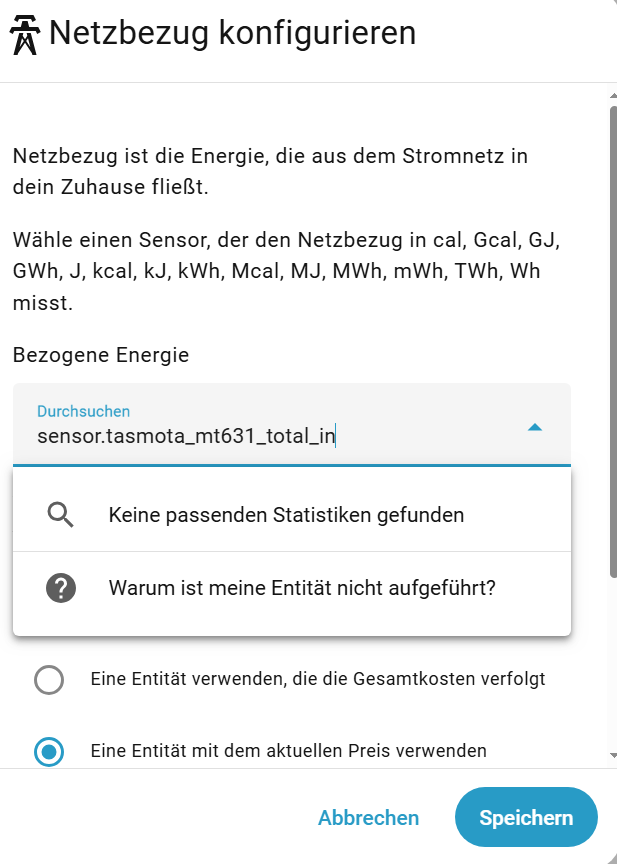Click the transmission tower icon in header
Image resolution: width=617 pixels, height=864 pixels.
pyautogui.click(x=25, y=37)
